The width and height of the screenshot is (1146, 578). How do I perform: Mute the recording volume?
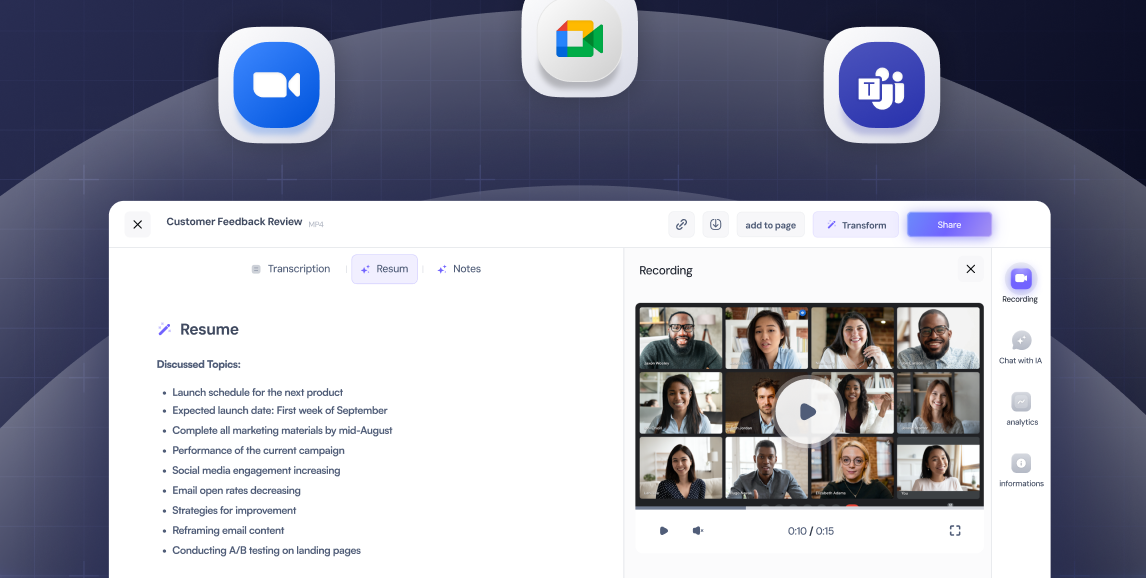(x=698, y=531)
